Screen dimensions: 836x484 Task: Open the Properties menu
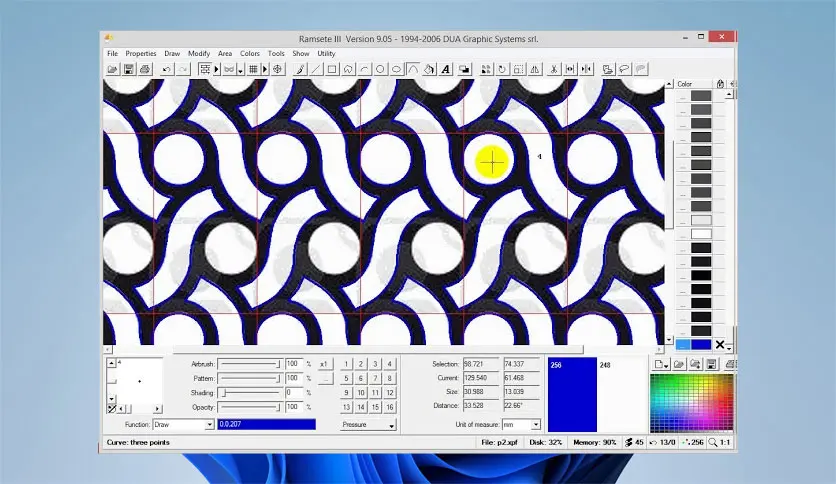[x=141, y=53]
